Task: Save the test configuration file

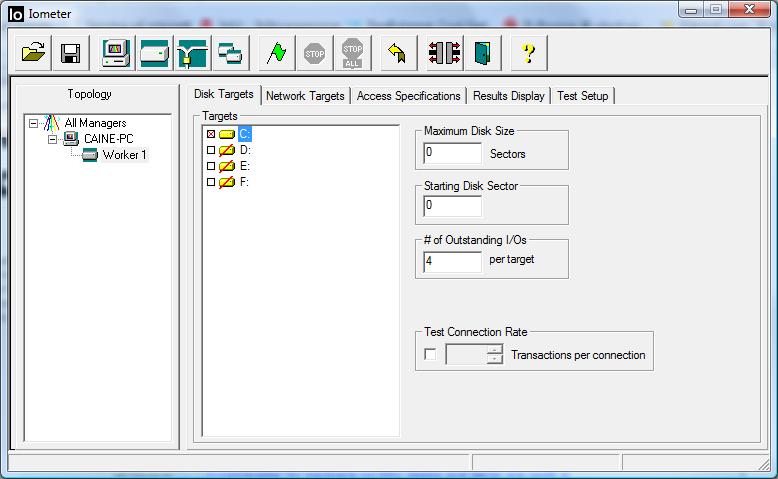Action: pyautogui.click(x=70, y=53)
